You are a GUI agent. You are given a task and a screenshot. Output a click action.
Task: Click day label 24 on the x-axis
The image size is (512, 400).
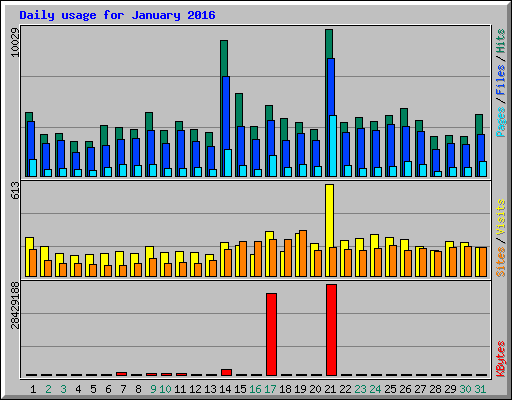click(x=375, y=389)
